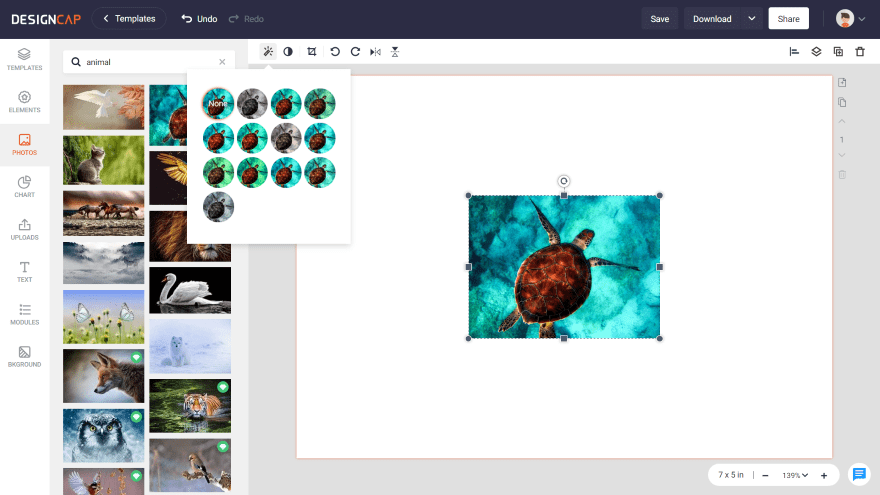The height and width of the screenshot is (495, 880).
Task: Increase zoom with the plus button
Action: [x=824, y=475]
